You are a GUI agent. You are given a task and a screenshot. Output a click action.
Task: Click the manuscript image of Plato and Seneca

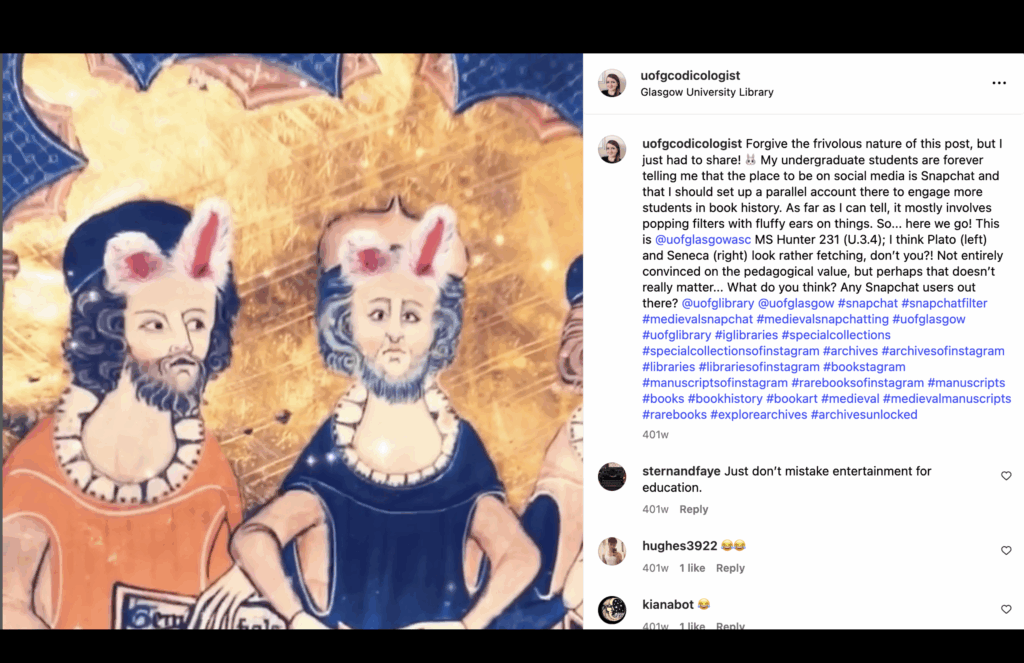[292, 341]
